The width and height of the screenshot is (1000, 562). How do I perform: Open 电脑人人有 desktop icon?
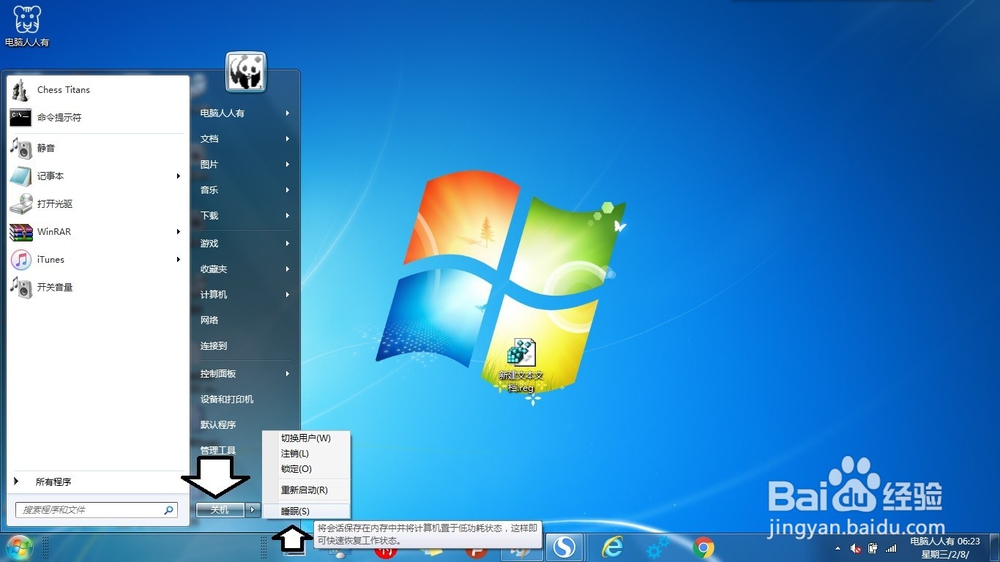coord(27,26)
